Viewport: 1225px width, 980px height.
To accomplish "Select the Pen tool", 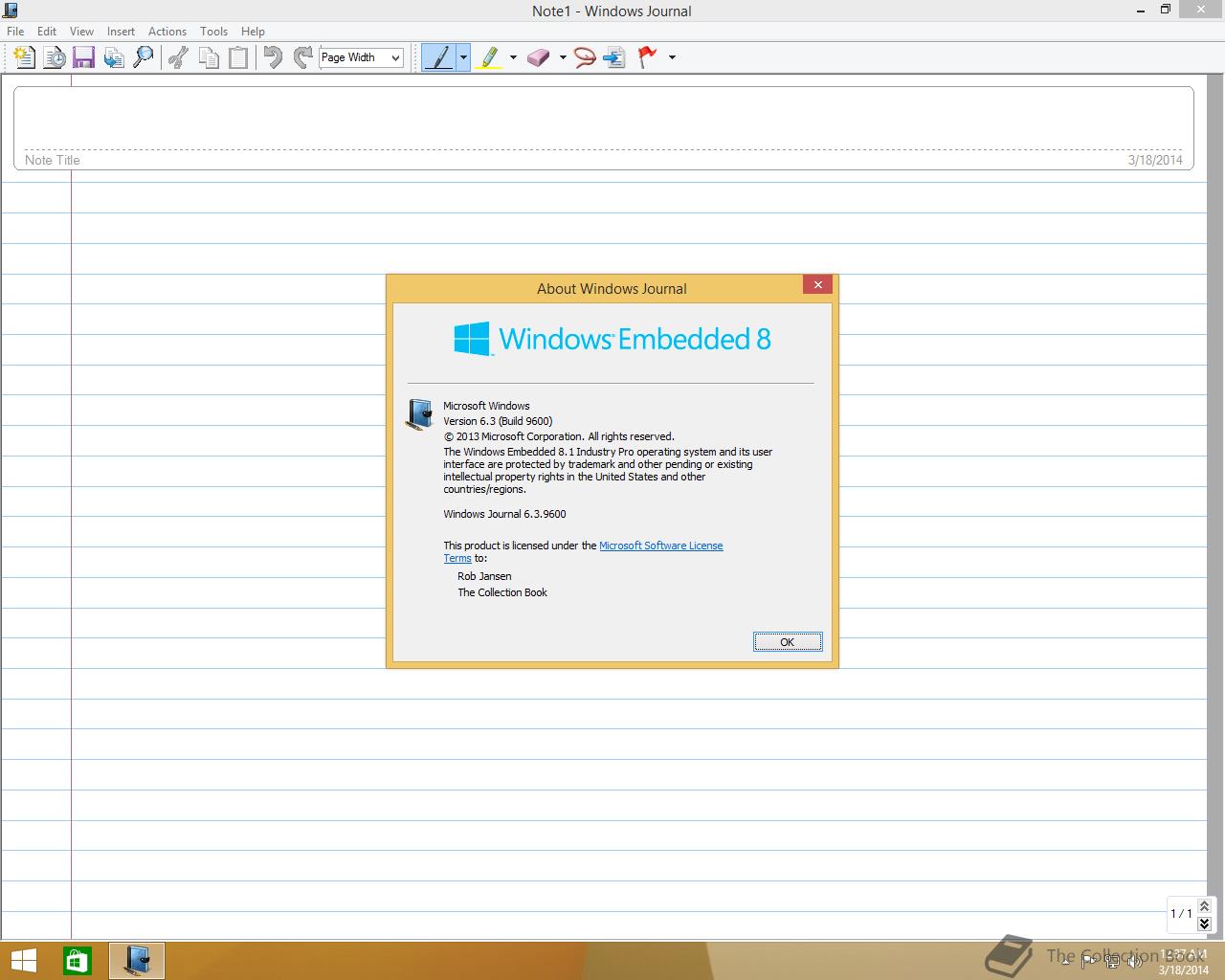I will [x=438, y=57].
